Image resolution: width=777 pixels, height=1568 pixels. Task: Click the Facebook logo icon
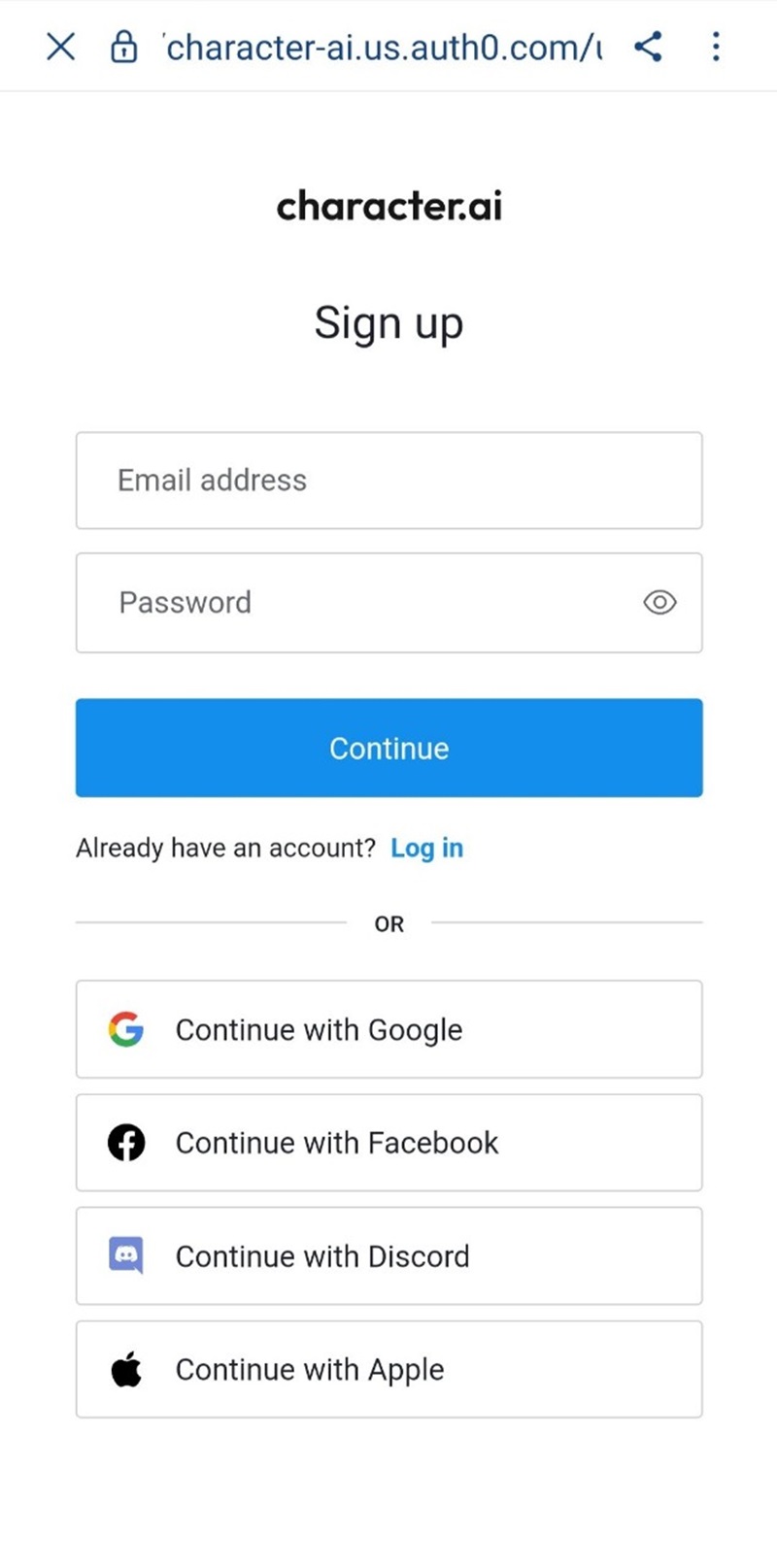[126, 1143]
